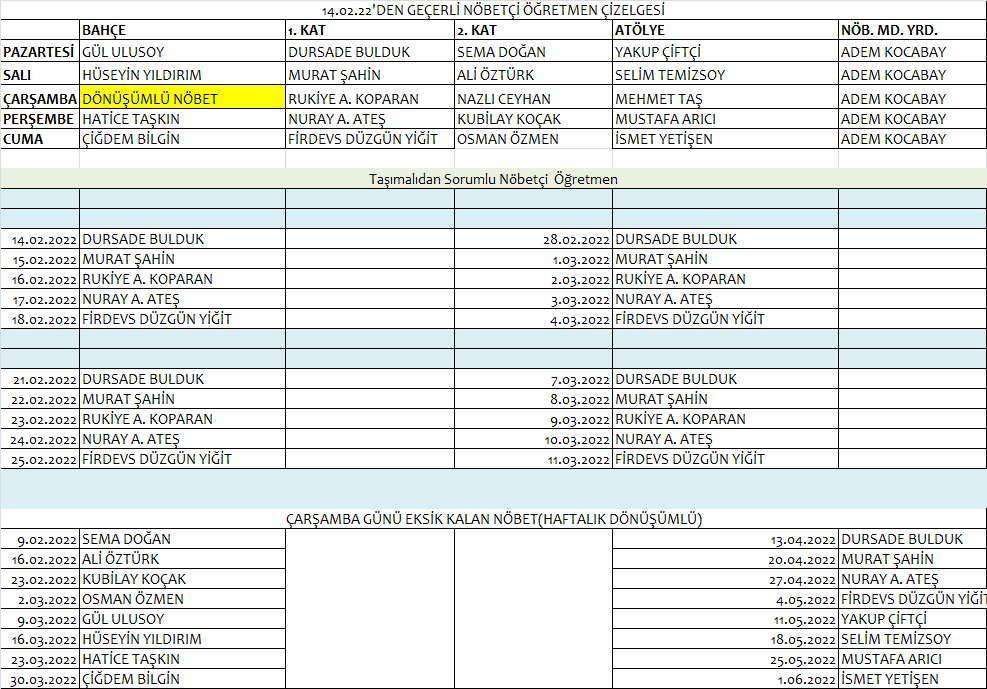Image resolution: width=987 pixels, height=689 pixels.
Task: Click the OSMAN ÖZMEN cell in CUMA row
Action: point(532,139)
